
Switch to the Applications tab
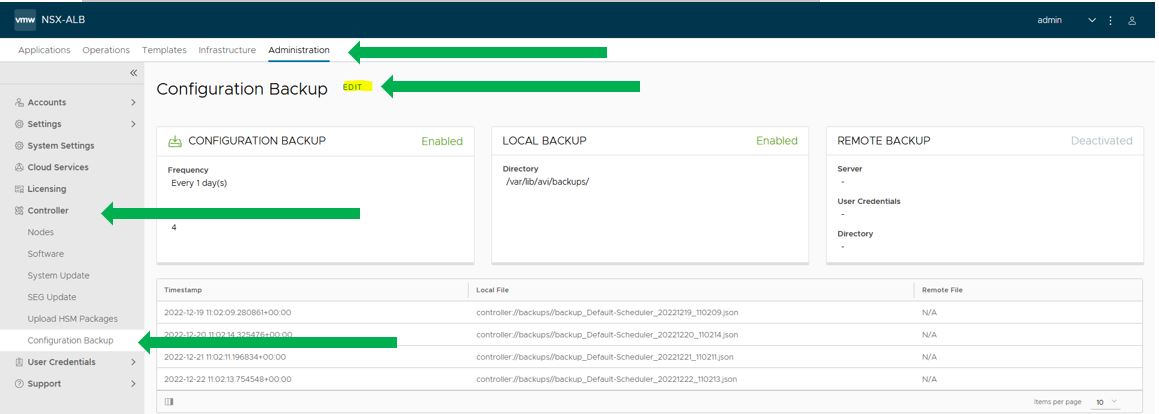(44, 50)
